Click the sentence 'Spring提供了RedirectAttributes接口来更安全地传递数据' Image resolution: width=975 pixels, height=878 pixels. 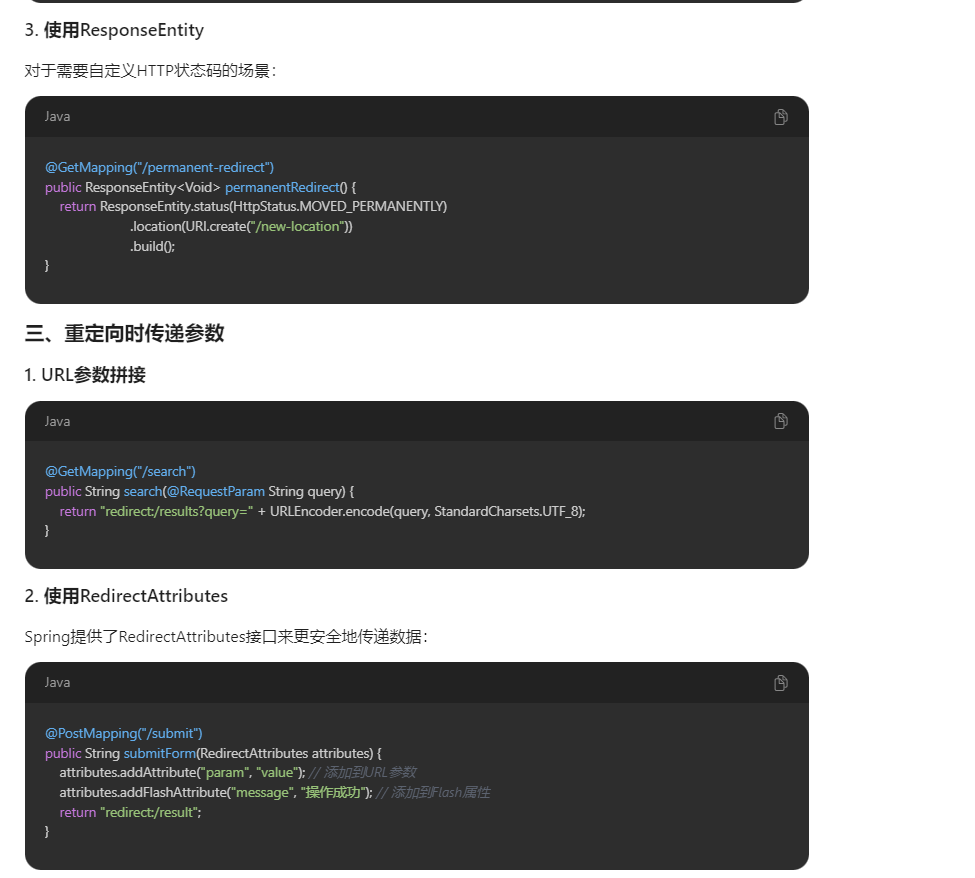click(x=226, y=637)
